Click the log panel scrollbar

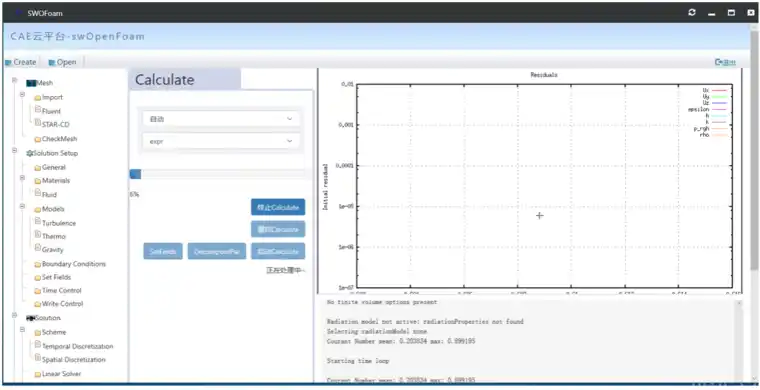[739, 342]
